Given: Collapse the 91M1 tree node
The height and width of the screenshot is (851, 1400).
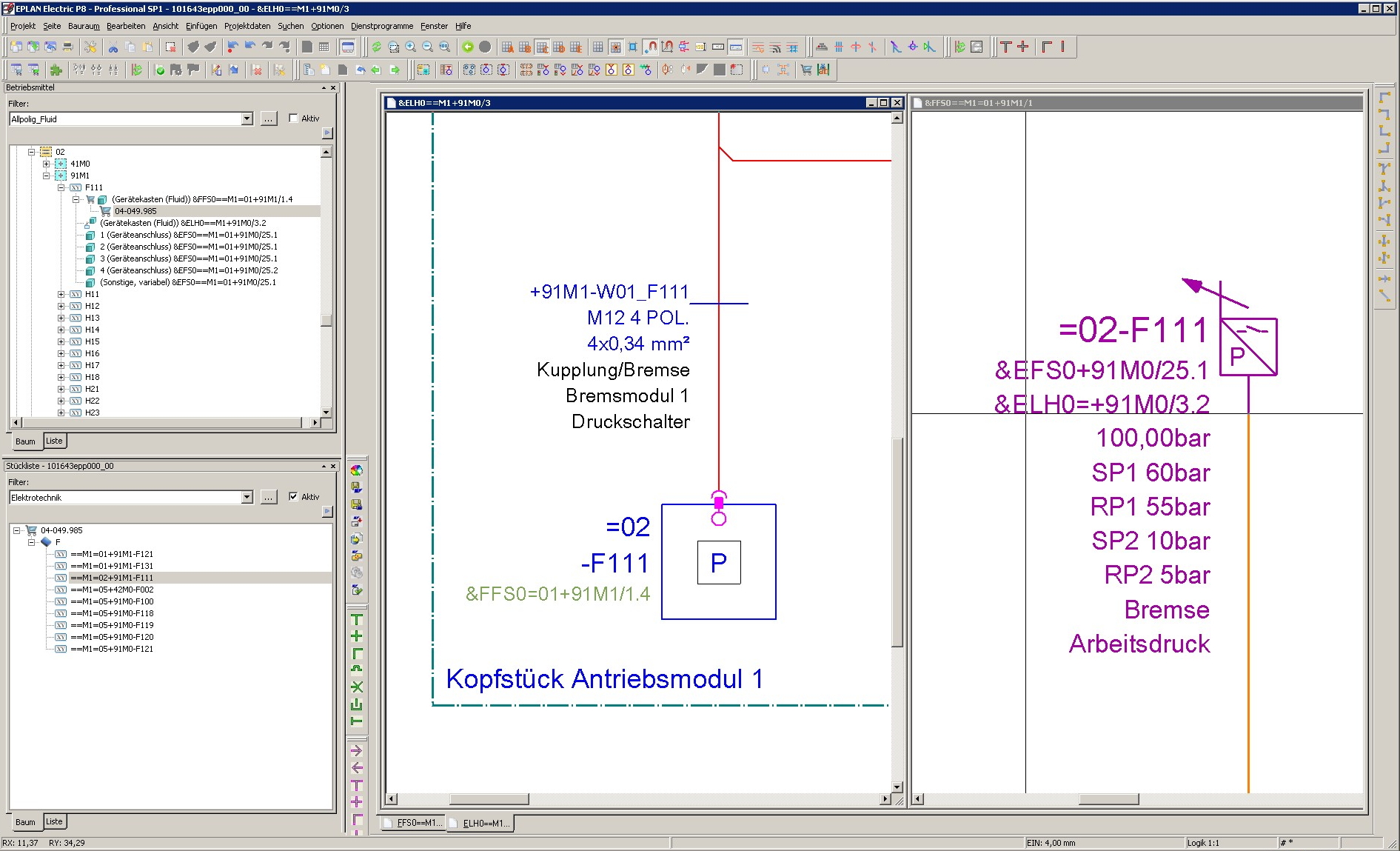Looking at the screenshot, I should 46,176.
